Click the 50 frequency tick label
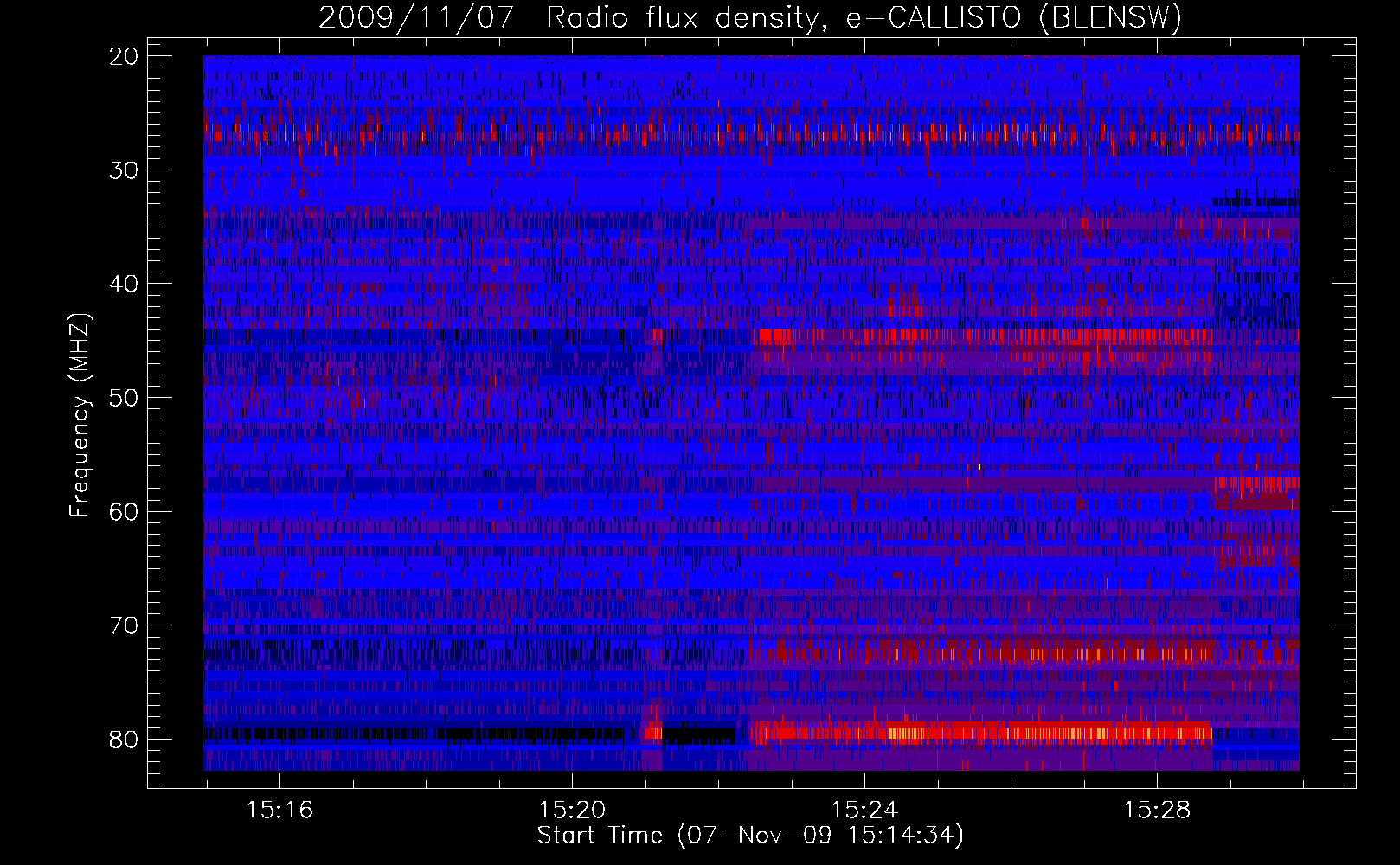This screenshot has width=1400, height=865. (x=125, y=399)
